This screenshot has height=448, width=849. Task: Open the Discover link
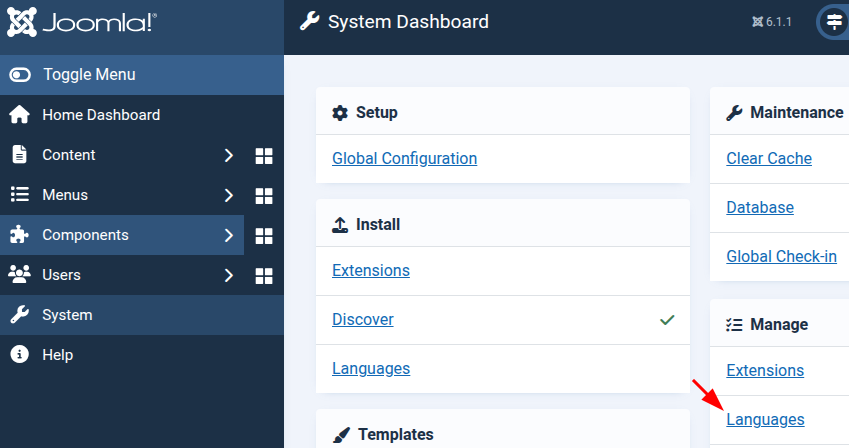point(363,319)
